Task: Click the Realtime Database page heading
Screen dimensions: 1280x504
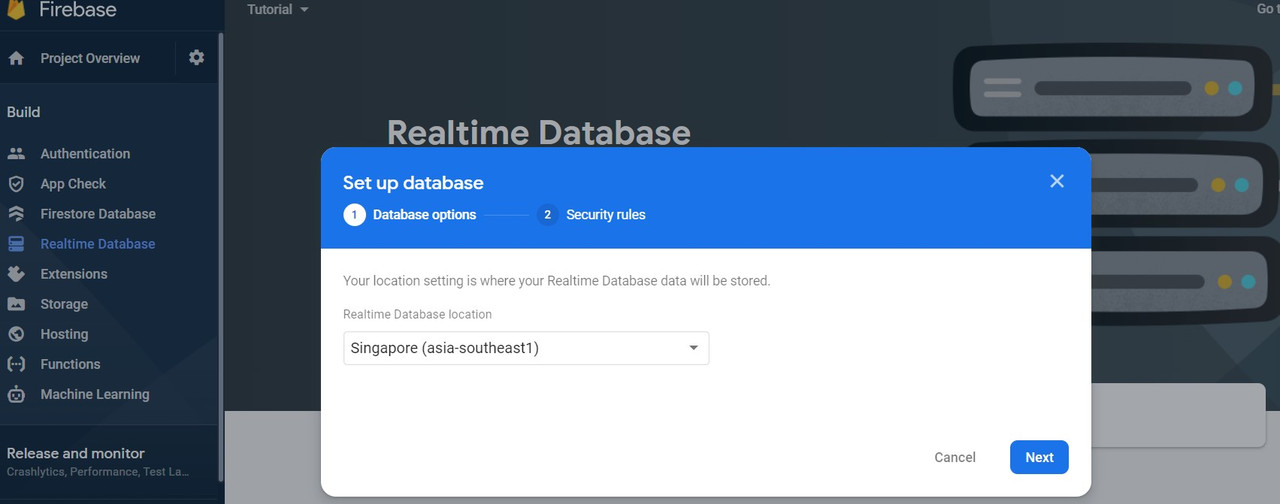Action: coord(538,132)
